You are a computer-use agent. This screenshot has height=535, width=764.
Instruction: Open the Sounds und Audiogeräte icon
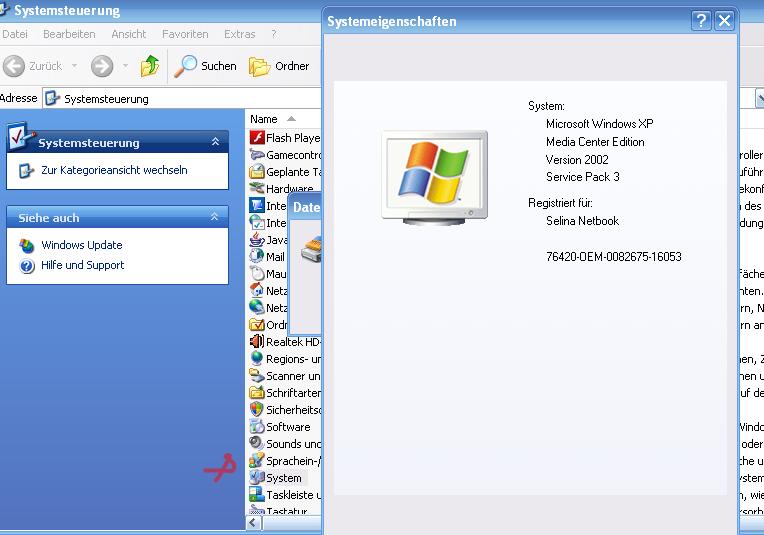(257, 443)
